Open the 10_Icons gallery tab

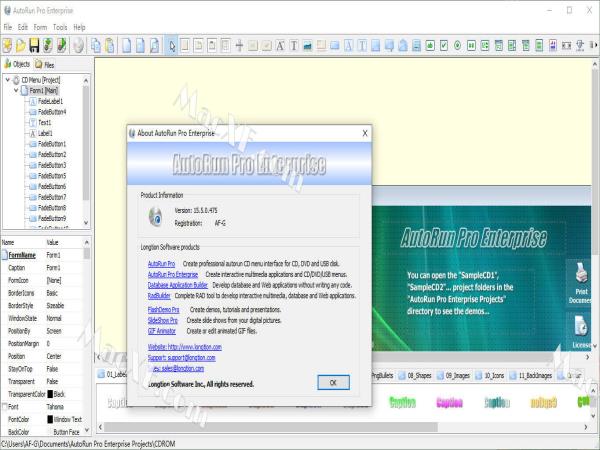point(490,375)
